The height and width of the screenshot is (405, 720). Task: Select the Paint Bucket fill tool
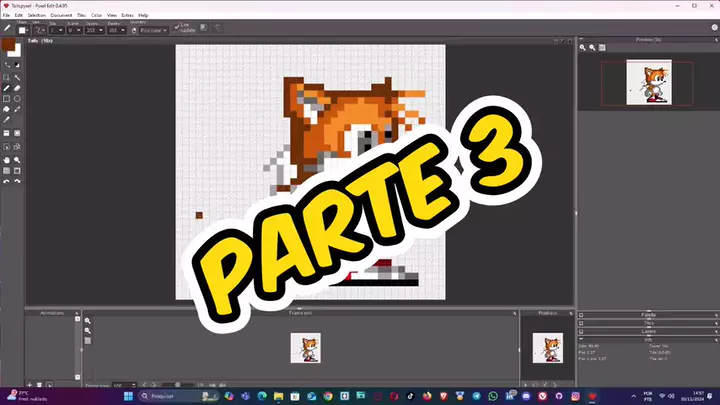point(7,110)
